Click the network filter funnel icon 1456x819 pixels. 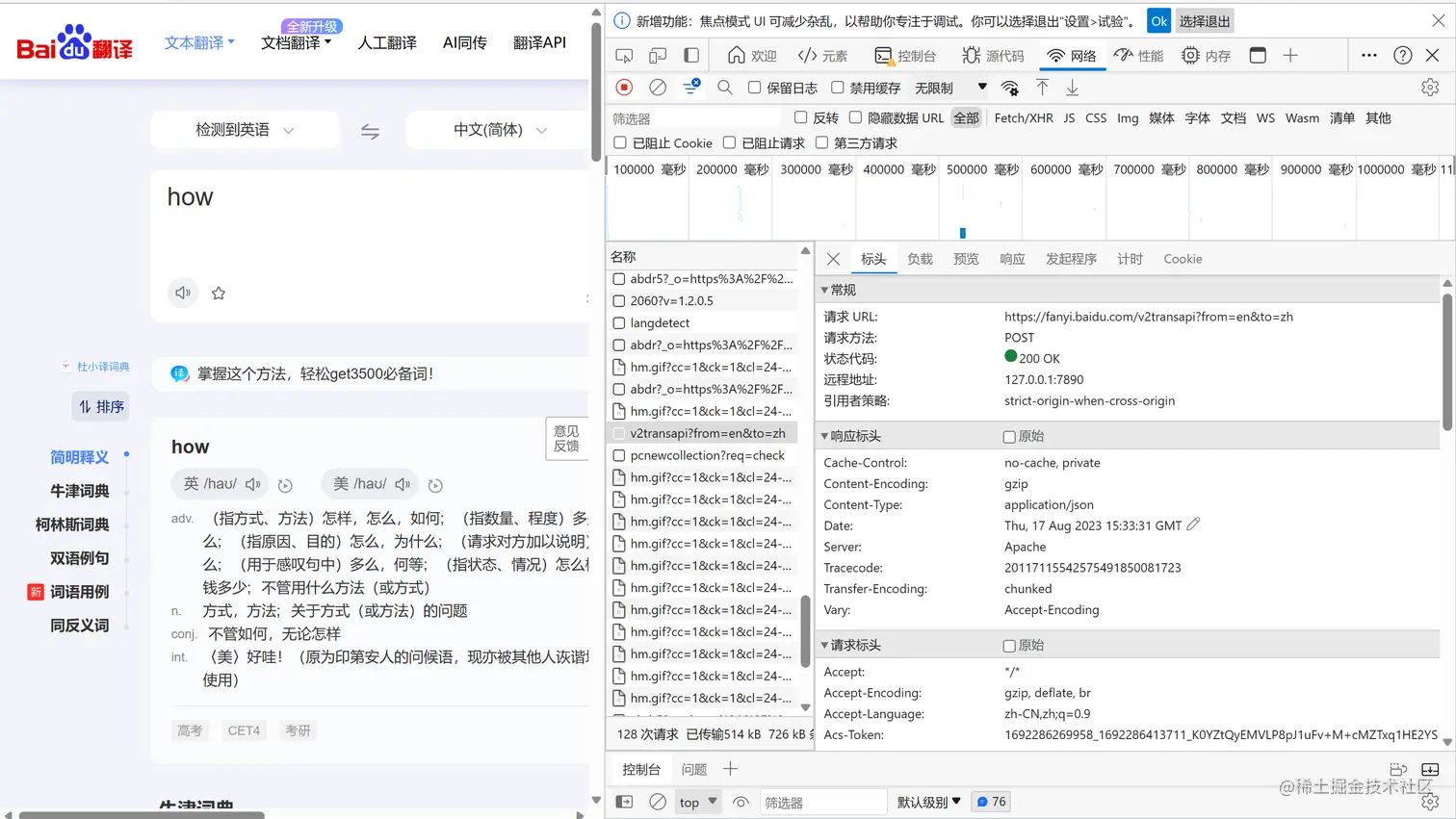[691, 88]
